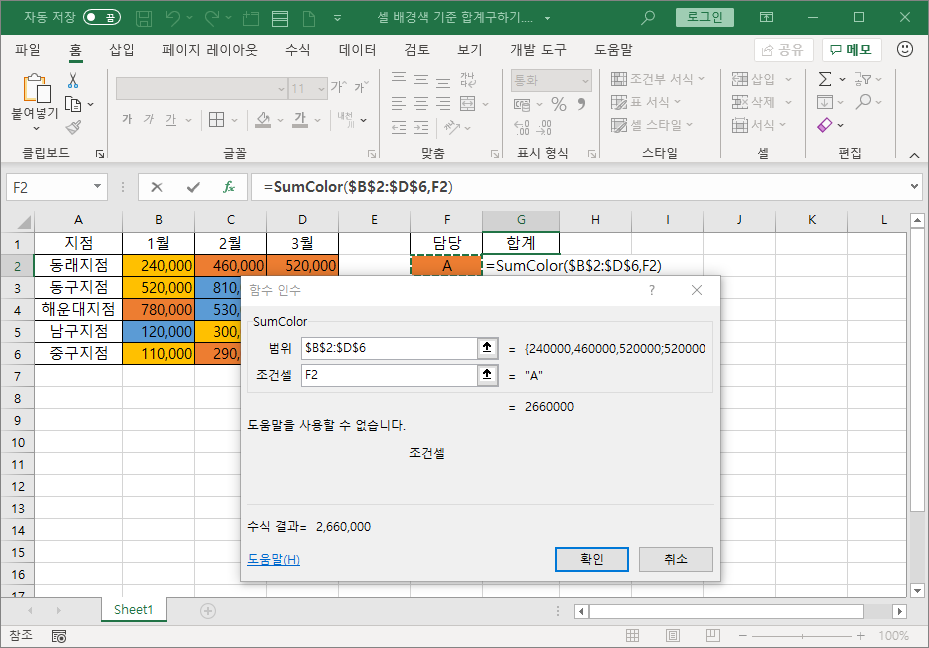The image size is (929, 648).
Task: Switch to Page Break Preview icon
Action: tap(713, 636)
